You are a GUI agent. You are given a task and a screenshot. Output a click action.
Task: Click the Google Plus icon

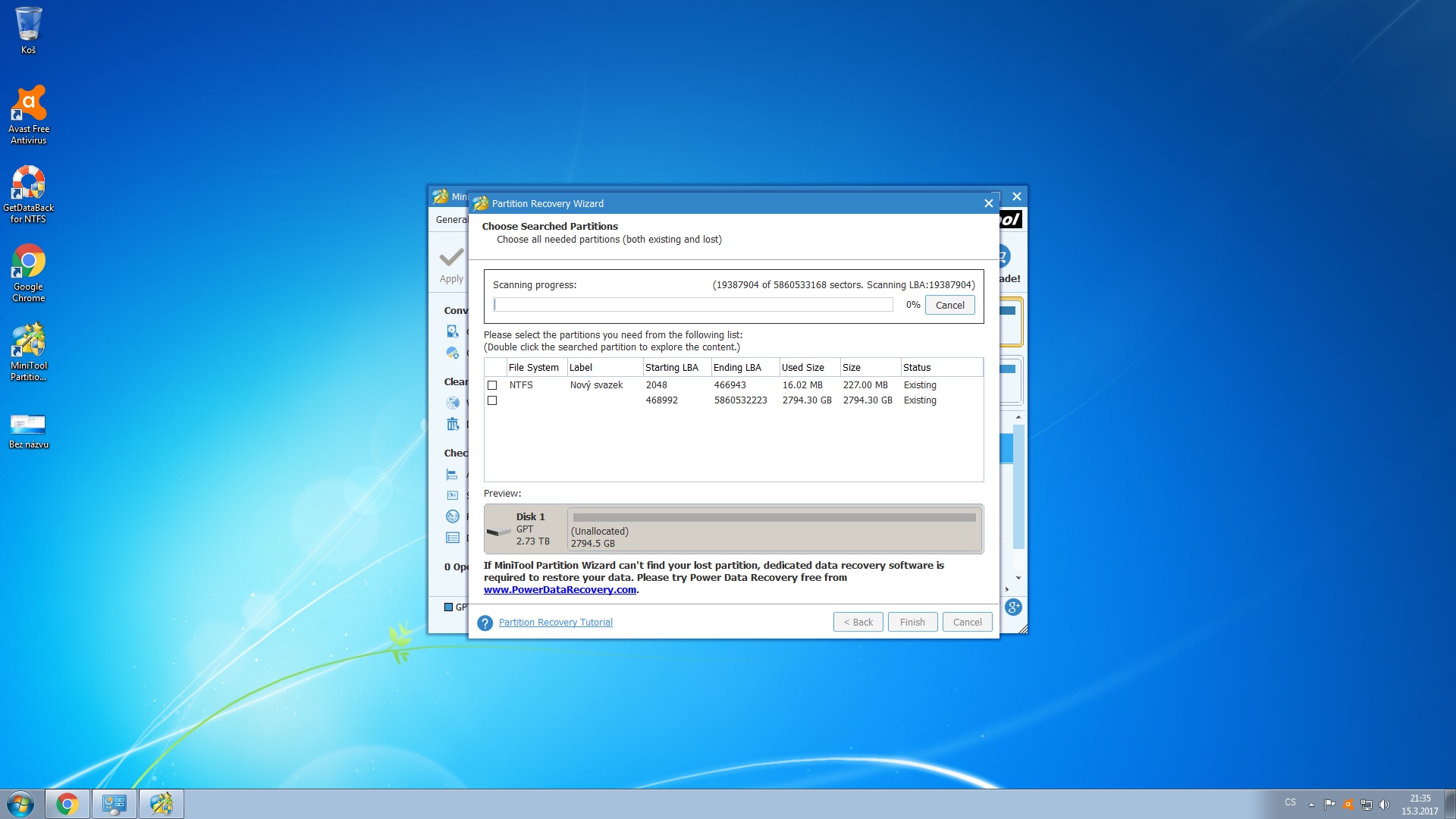tap(1013, 607)
